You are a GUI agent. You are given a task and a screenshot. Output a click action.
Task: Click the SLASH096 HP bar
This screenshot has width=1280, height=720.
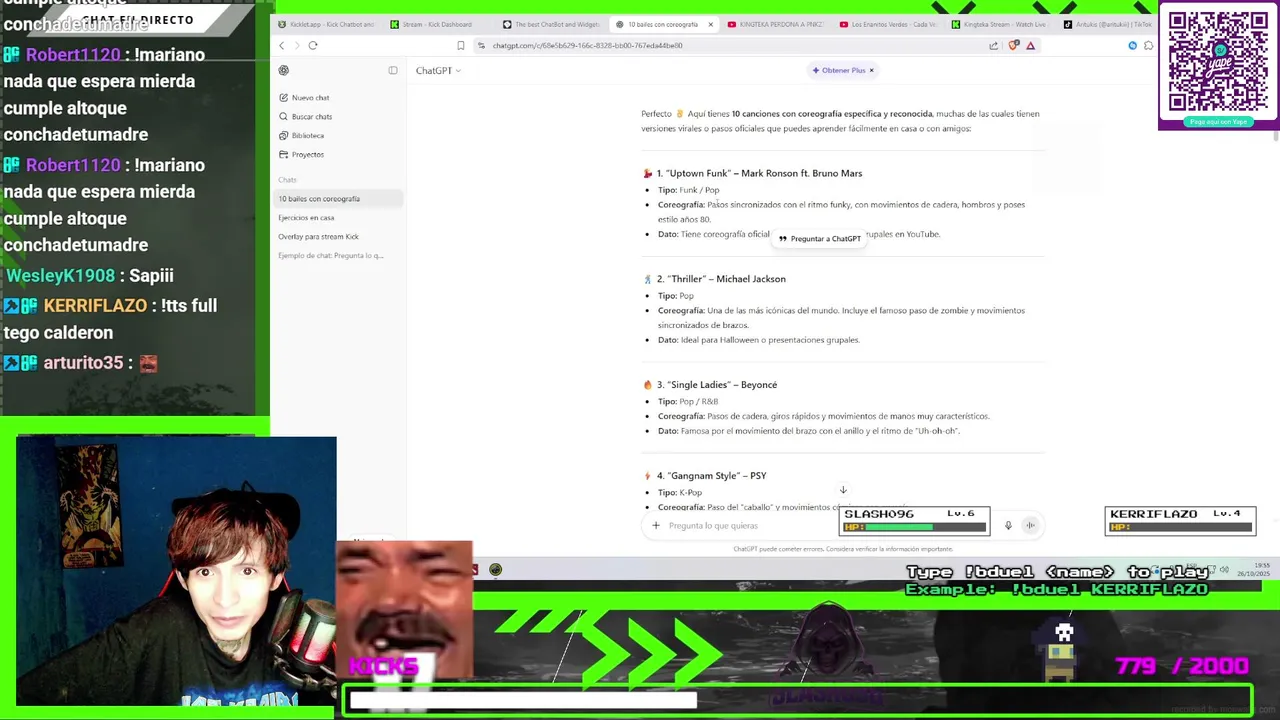pyautogui.click(x=914, y=527)
